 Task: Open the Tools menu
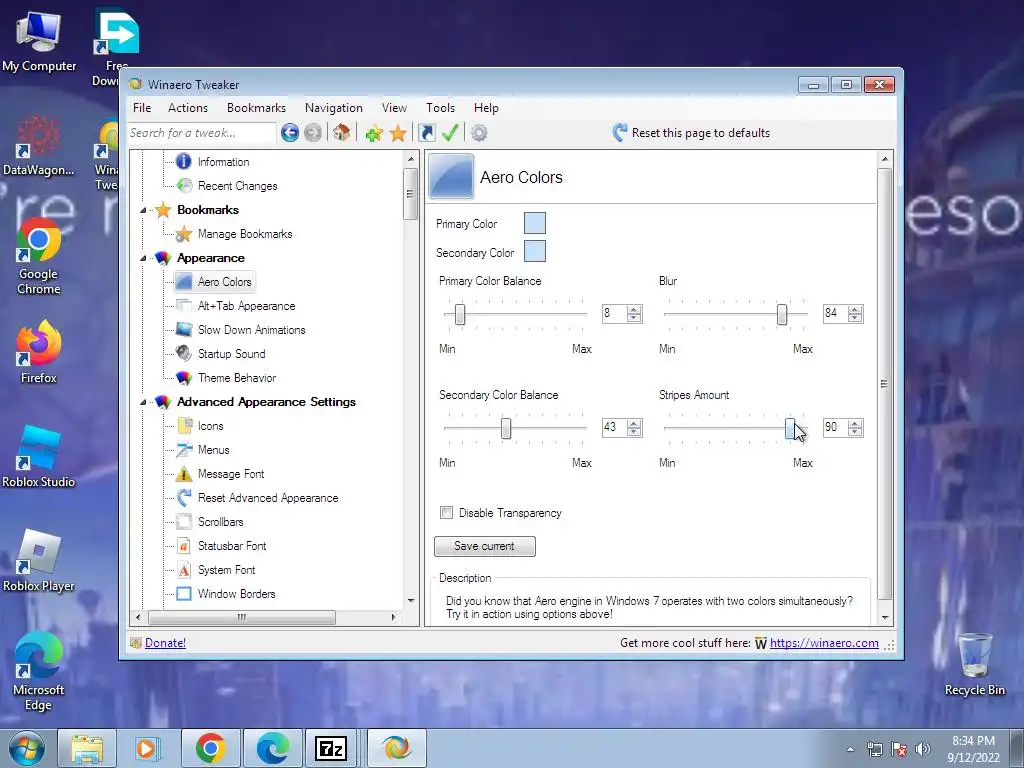[x=440, y=108]
